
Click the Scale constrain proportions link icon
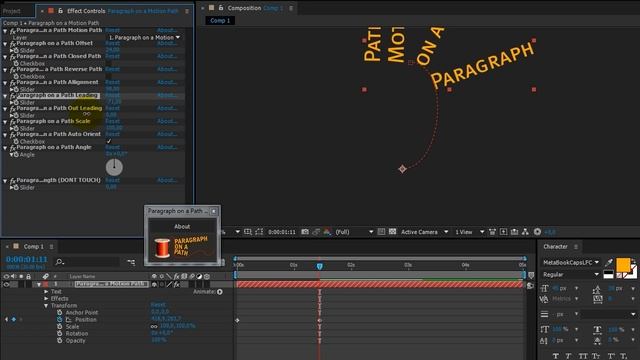(154, 327)
